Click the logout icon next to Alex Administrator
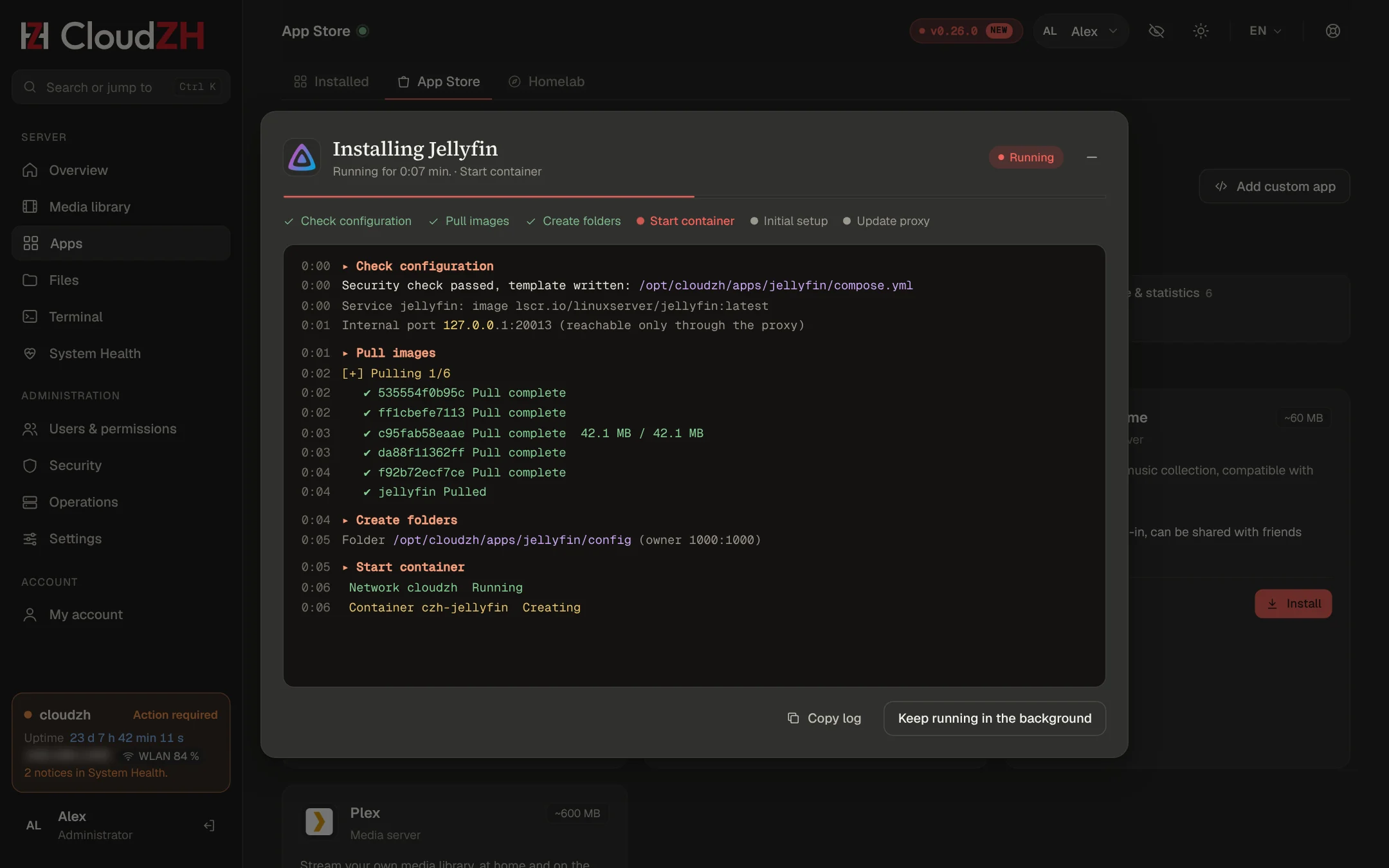Image resolution: width=1389 pixels, height=868 pixels. pyautogui.click(x=209, y=826)
